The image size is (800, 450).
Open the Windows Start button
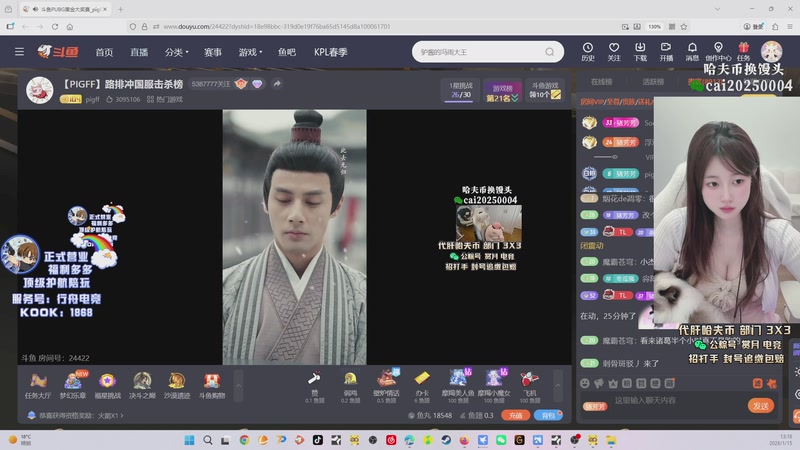tap(189, 440)
